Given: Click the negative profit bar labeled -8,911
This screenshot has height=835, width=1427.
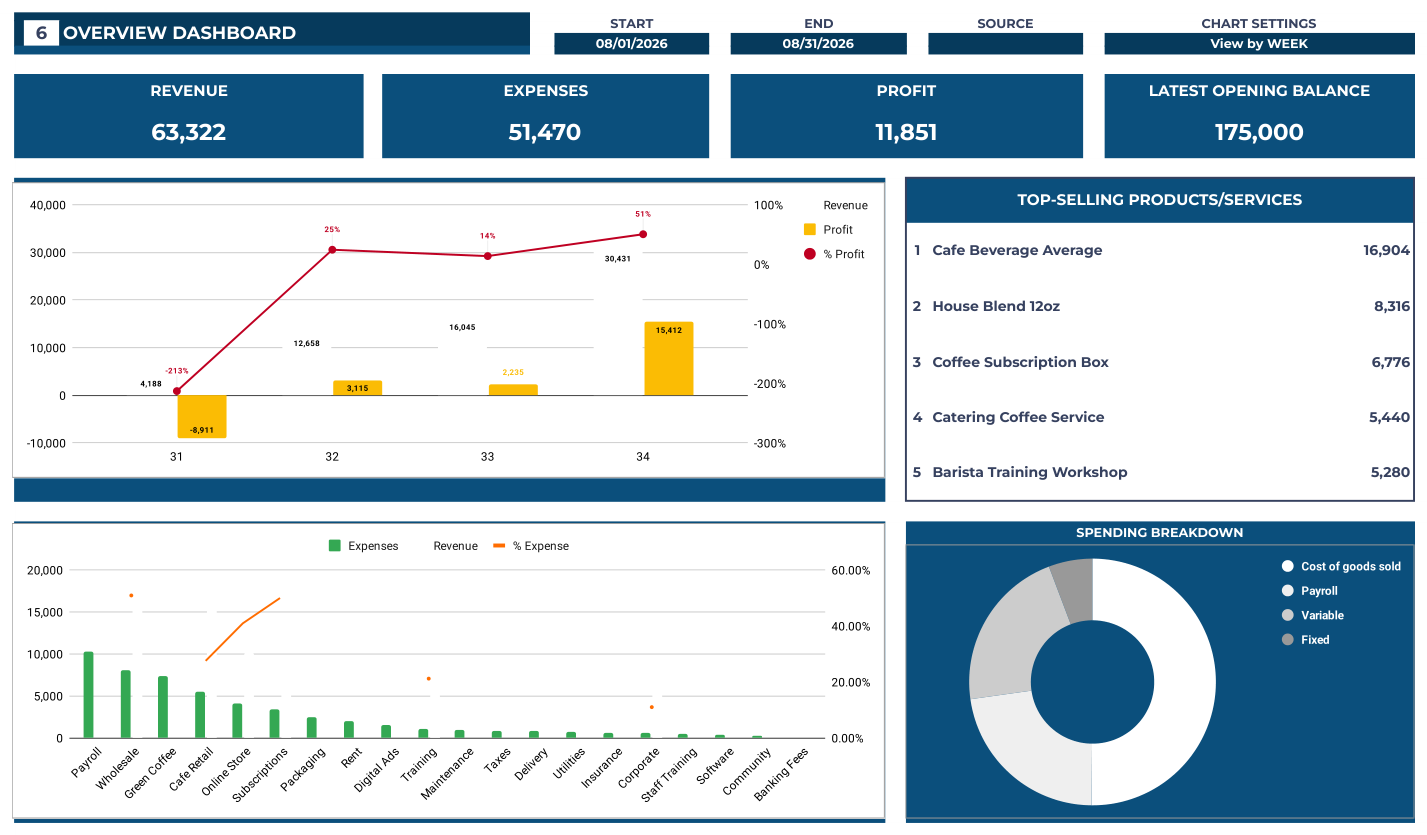Looking at the screenshot, I should tap(202, 417).
